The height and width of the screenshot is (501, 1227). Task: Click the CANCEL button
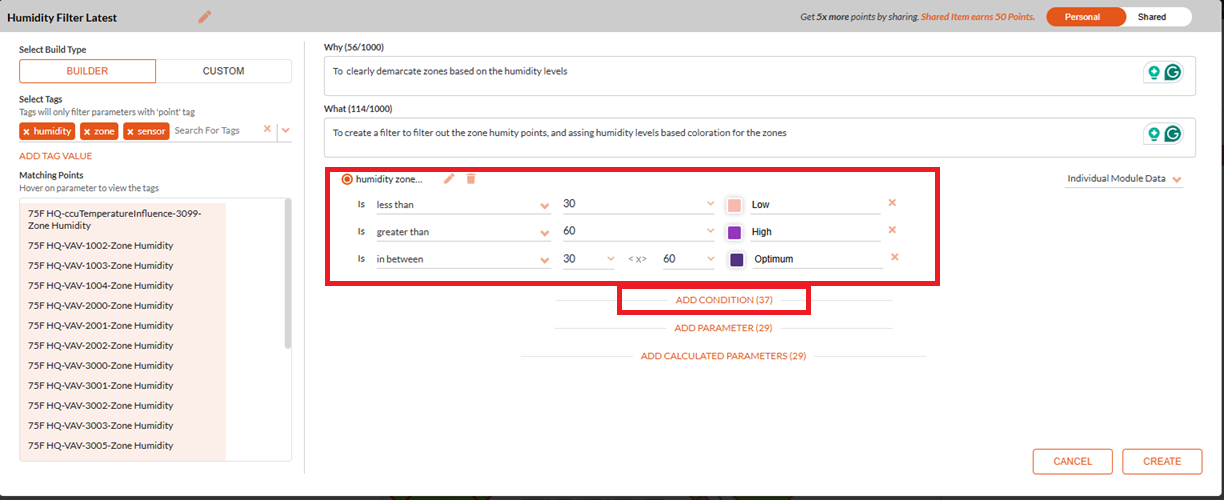[1073, 461]
